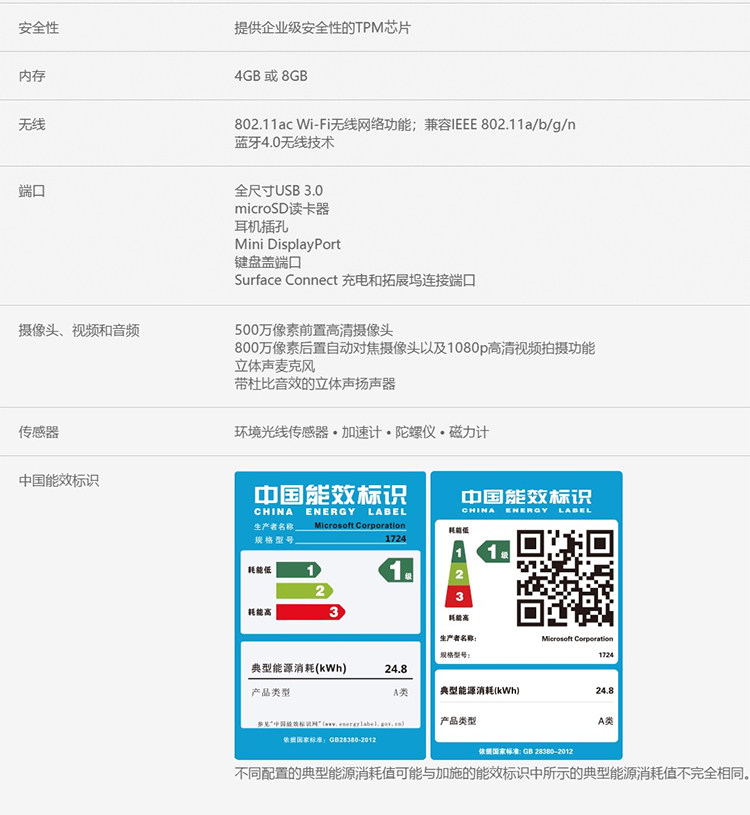The width and height of the screenshot is (750, 815).
Task: Click the 24.8 kWh value in left label
Action: [396, 668]
